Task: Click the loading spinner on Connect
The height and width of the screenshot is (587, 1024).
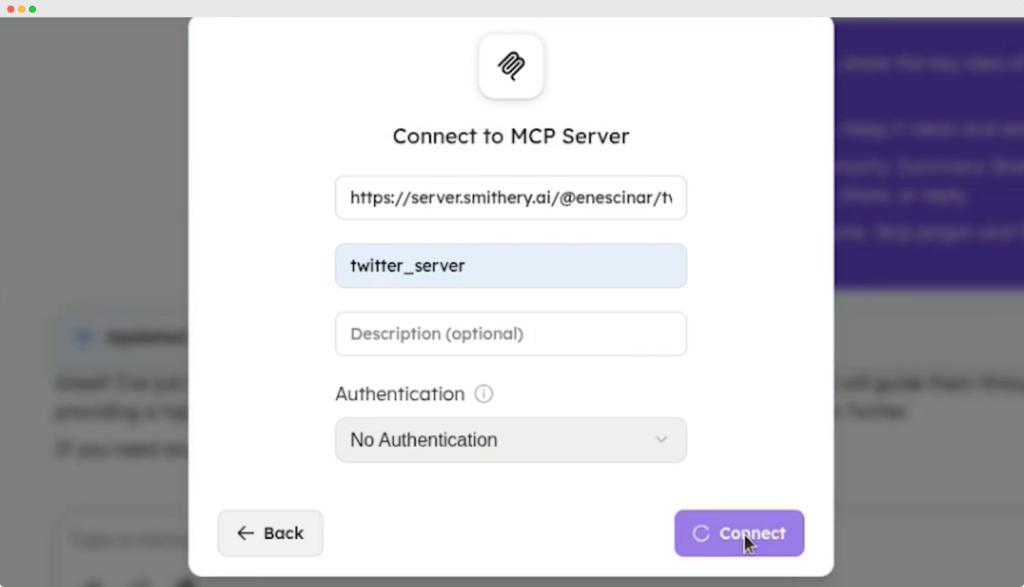Action: (x=701, y=533)
